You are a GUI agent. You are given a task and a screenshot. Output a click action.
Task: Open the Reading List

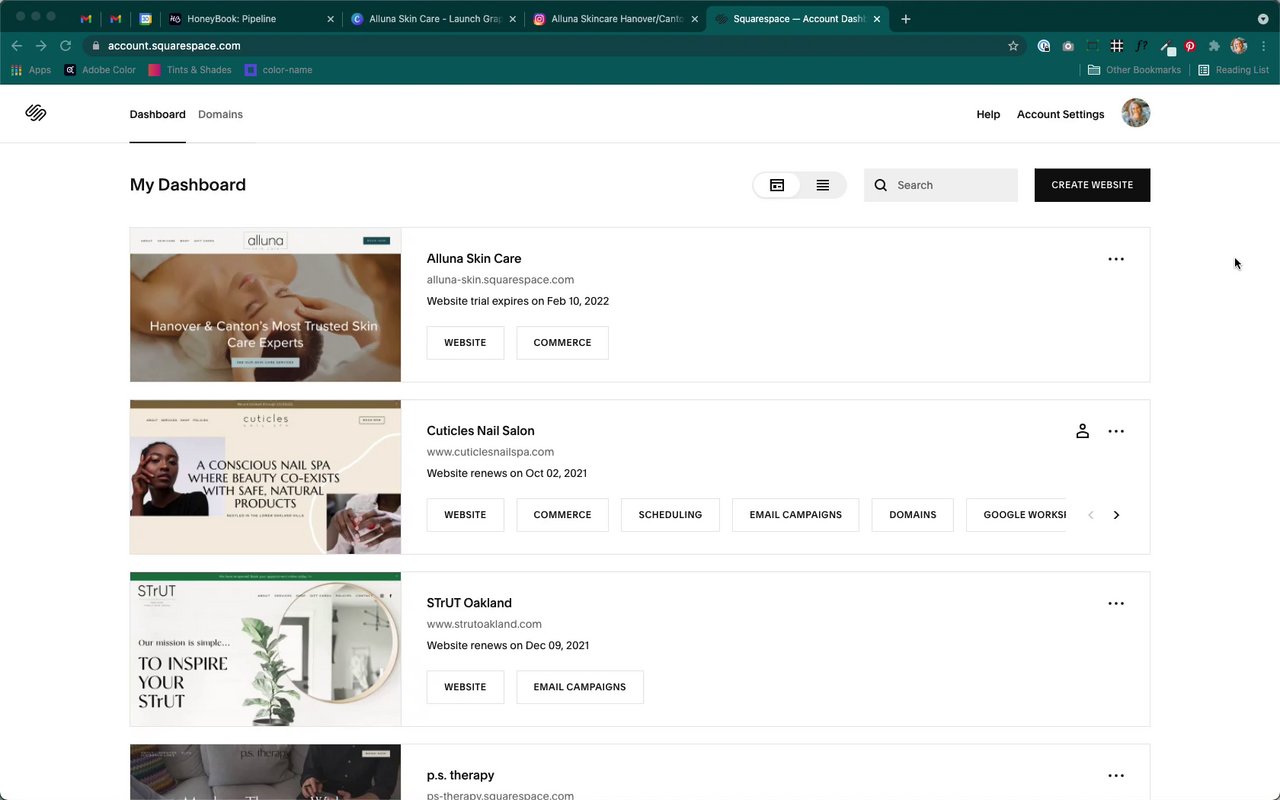tap(1233, 70)
